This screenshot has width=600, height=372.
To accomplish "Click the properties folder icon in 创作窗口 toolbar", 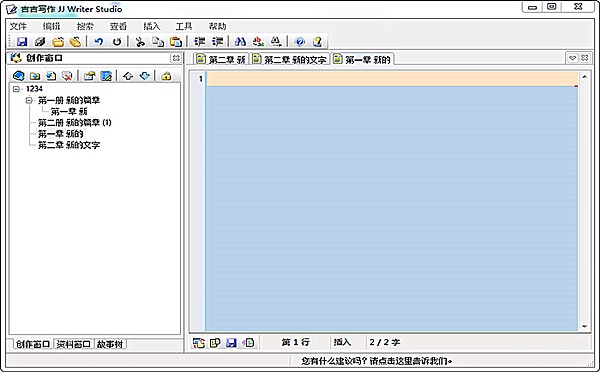I will pos(90,76).
